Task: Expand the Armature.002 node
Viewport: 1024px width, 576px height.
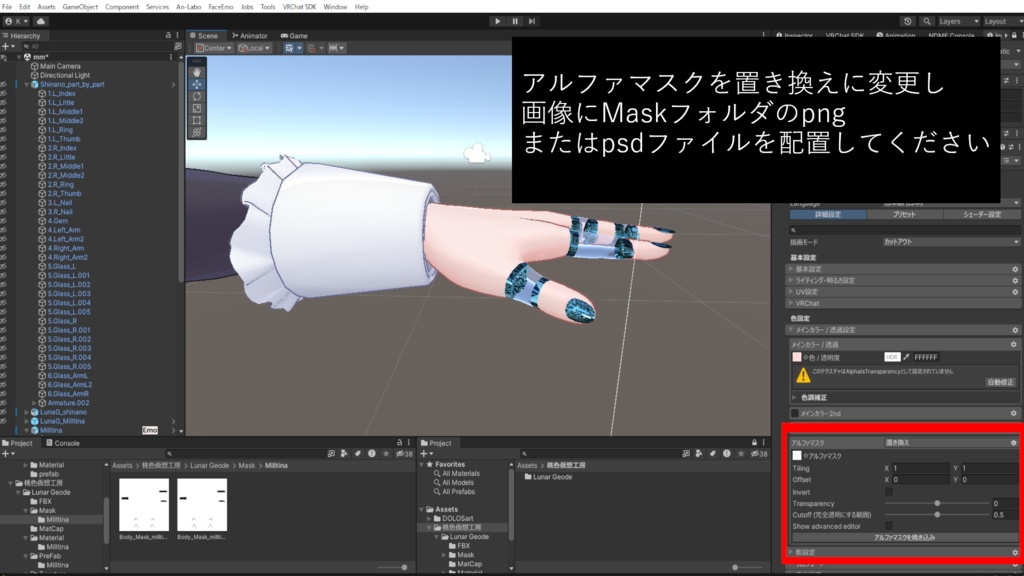Action: pyautogui.click(x=35, y=403)
